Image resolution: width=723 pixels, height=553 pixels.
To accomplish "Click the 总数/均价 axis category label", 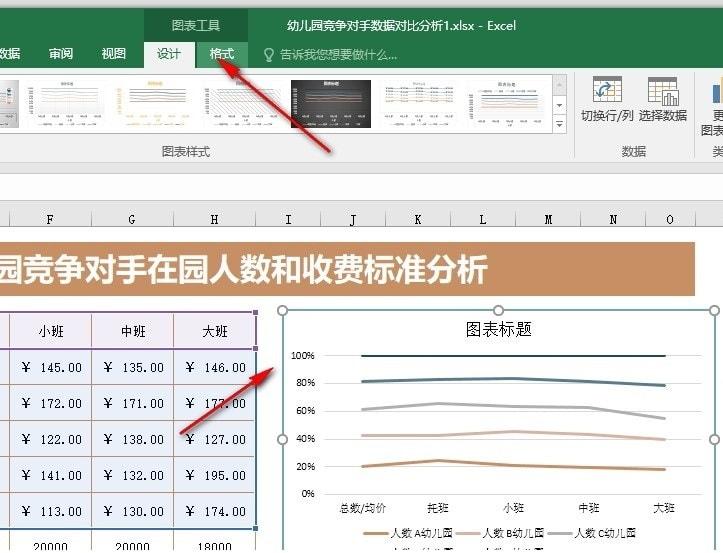I will point(362,508).
